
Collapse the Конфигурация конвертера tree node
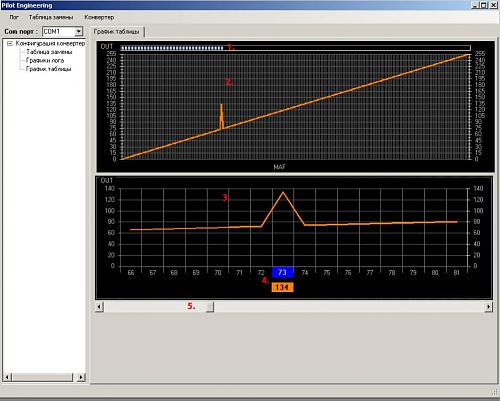point(10,43)
